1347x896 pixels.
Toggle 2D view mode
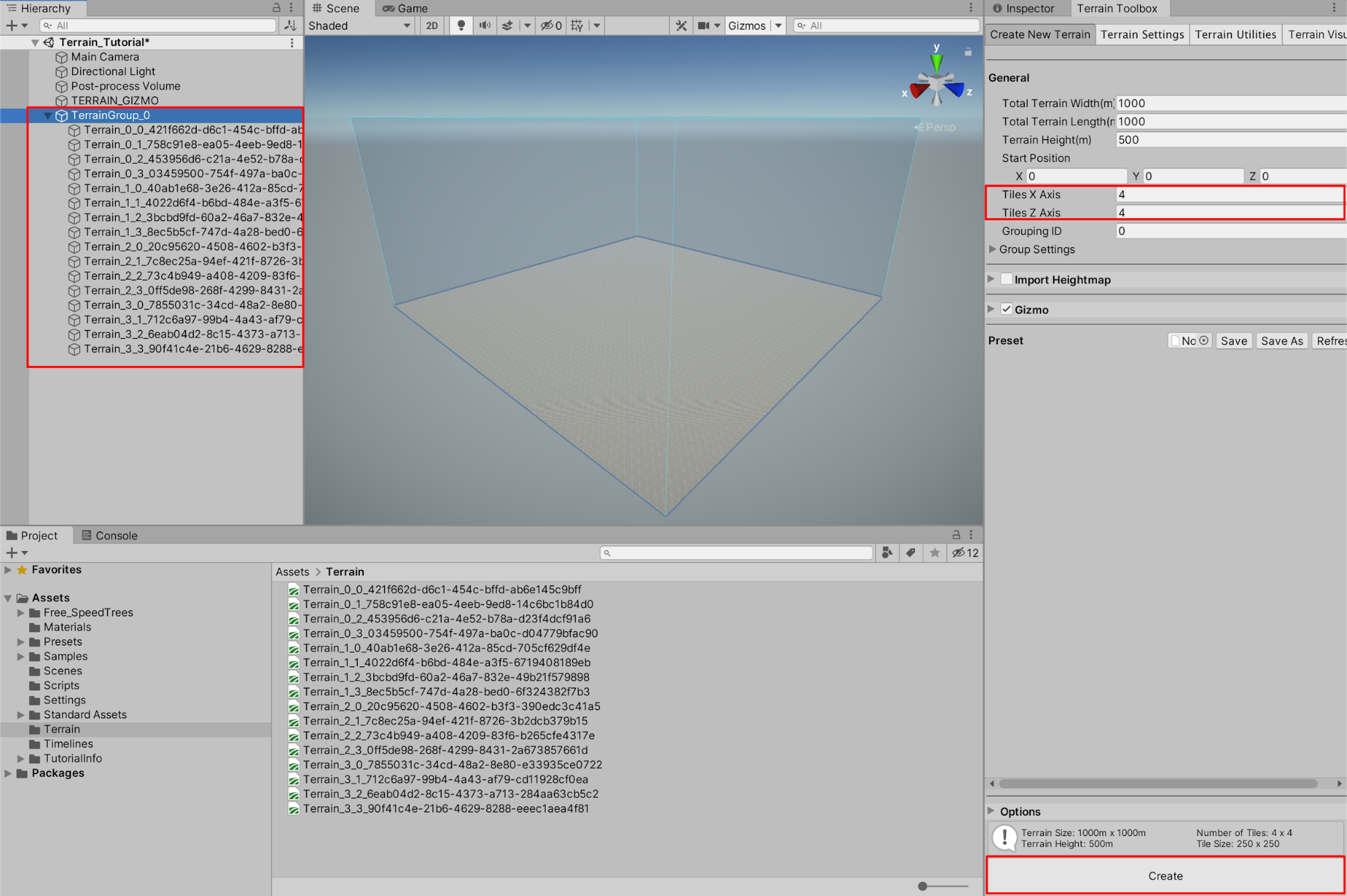[x=432, y=26]
